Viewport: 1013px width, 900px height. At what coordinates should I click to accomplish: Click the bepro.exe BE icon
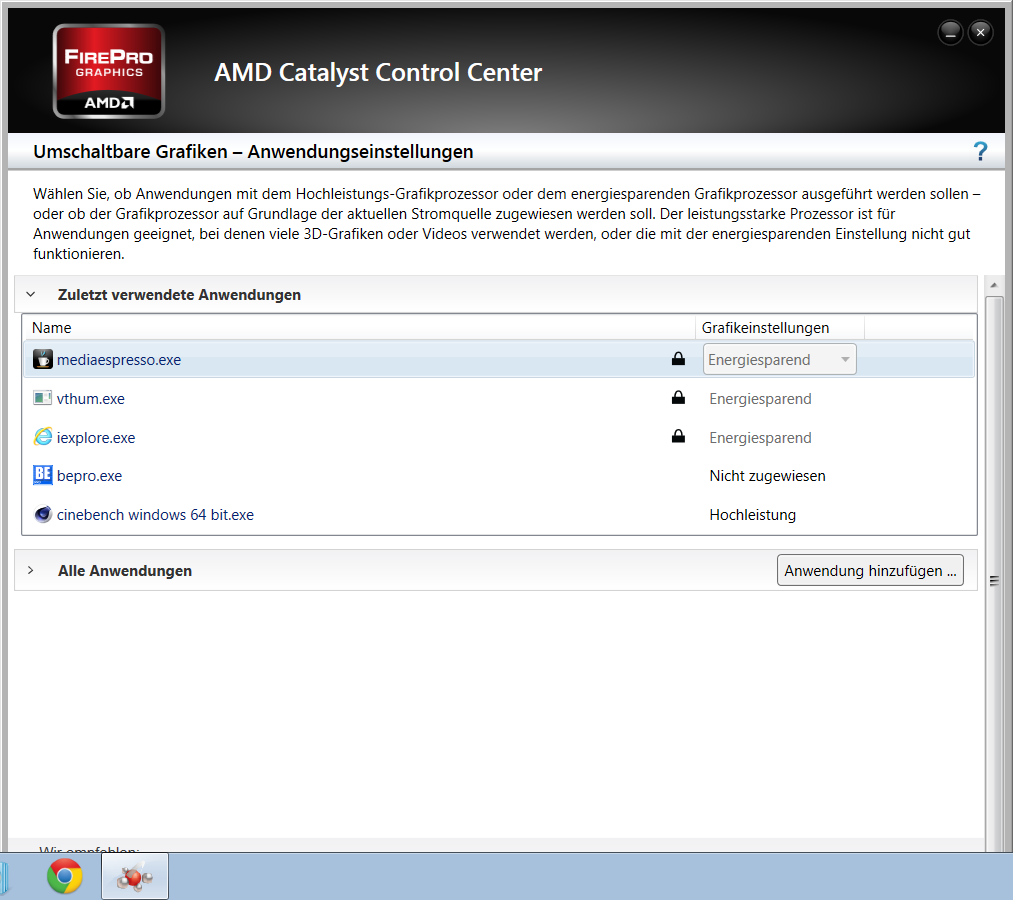(x=43, y=476)
